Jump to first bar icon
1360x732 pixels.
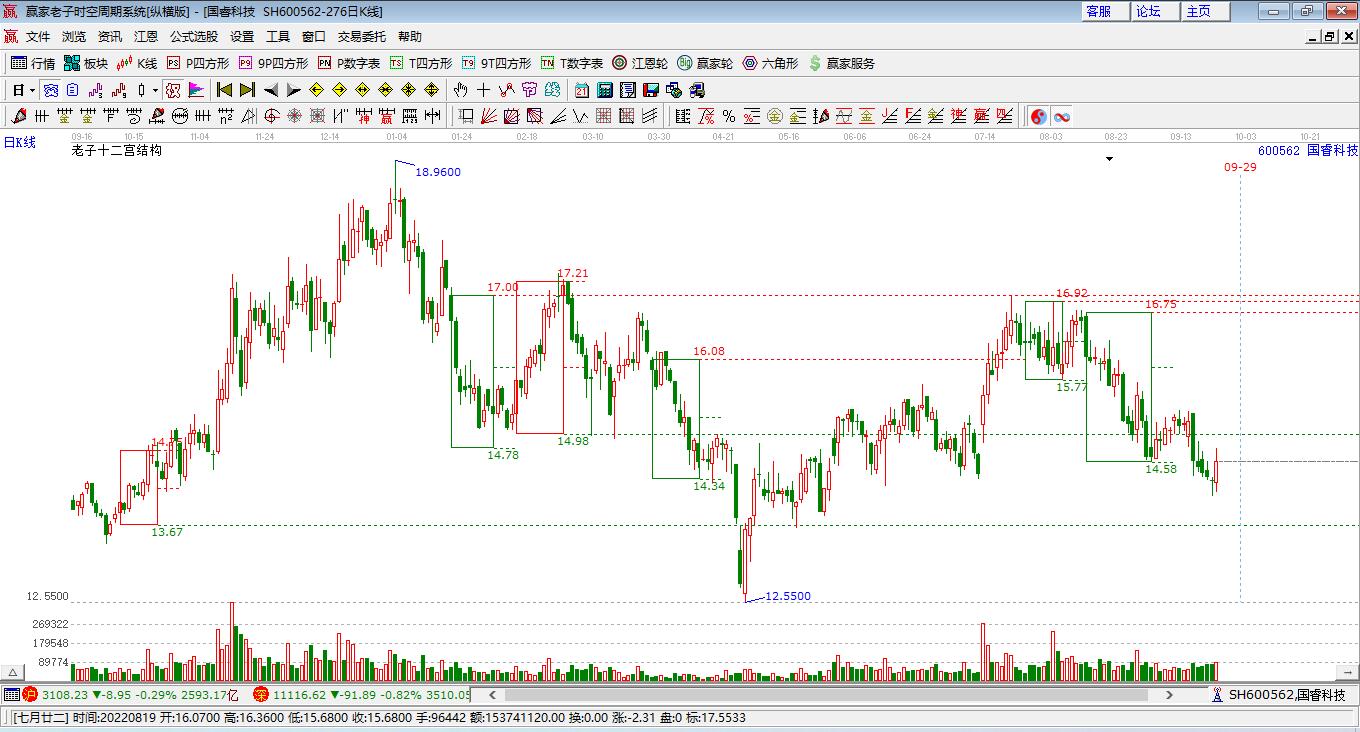pyautogui.click(x=224, y=90)
